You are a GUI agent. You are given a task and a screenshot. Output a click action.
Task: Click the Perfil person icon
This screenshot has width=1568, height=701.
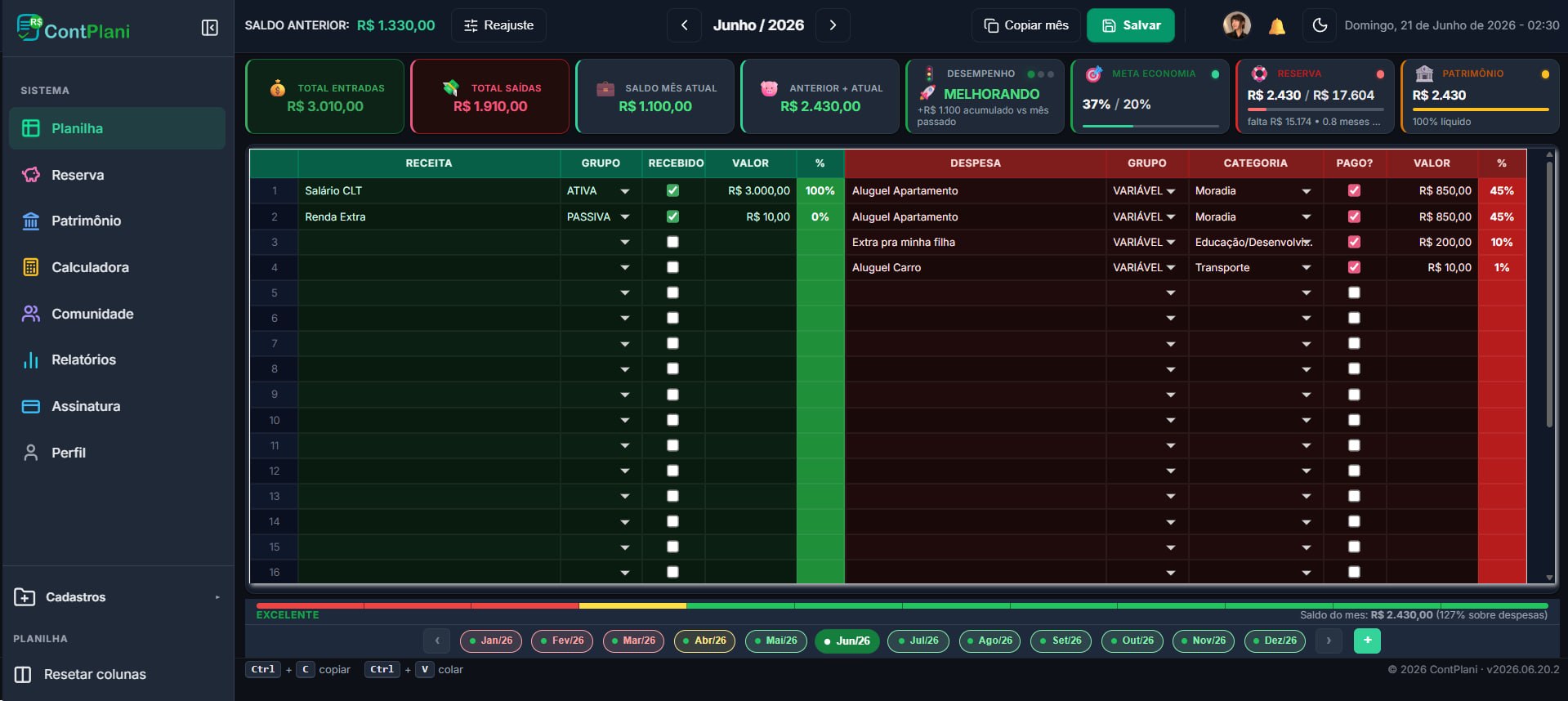[x=31, y=453]
